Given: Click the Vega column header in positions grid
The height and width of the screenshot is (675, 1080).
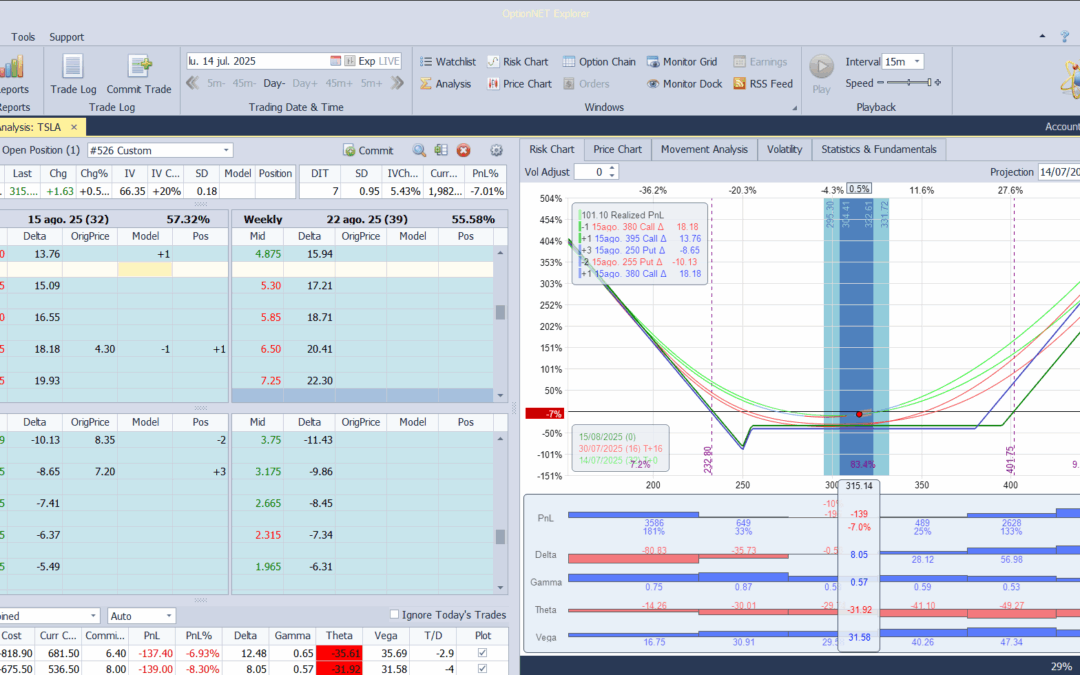Looking at the screenshot, I should click(385, 636).
